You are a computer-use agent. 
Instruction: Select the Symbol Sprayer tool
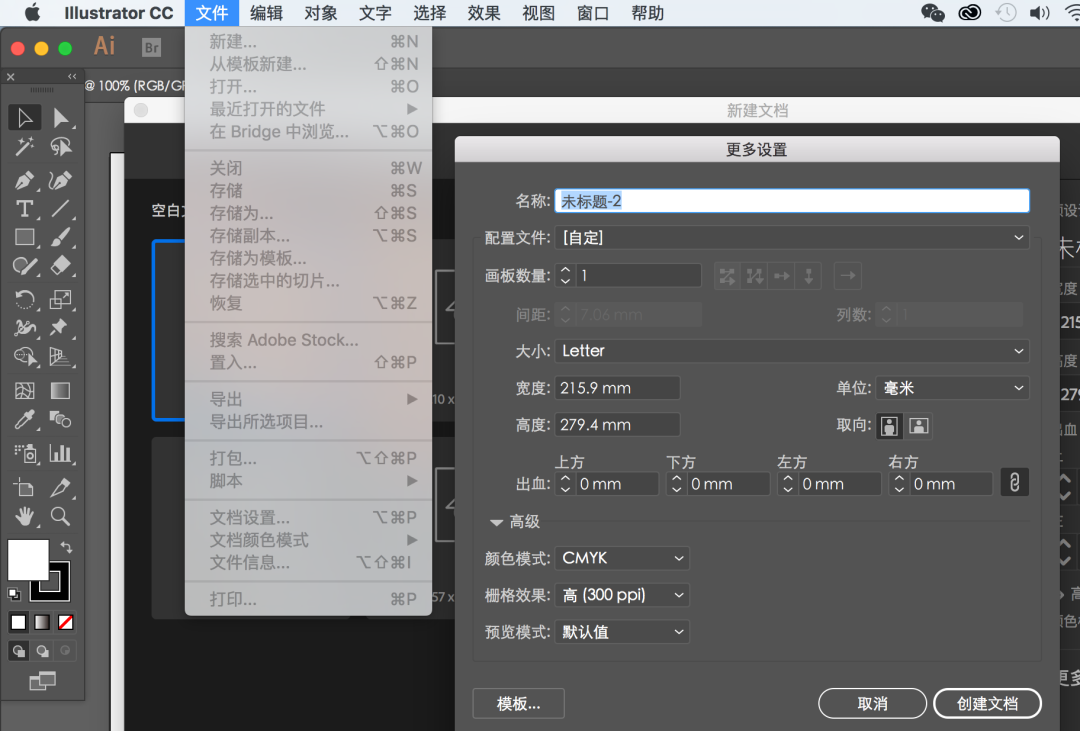24,453
